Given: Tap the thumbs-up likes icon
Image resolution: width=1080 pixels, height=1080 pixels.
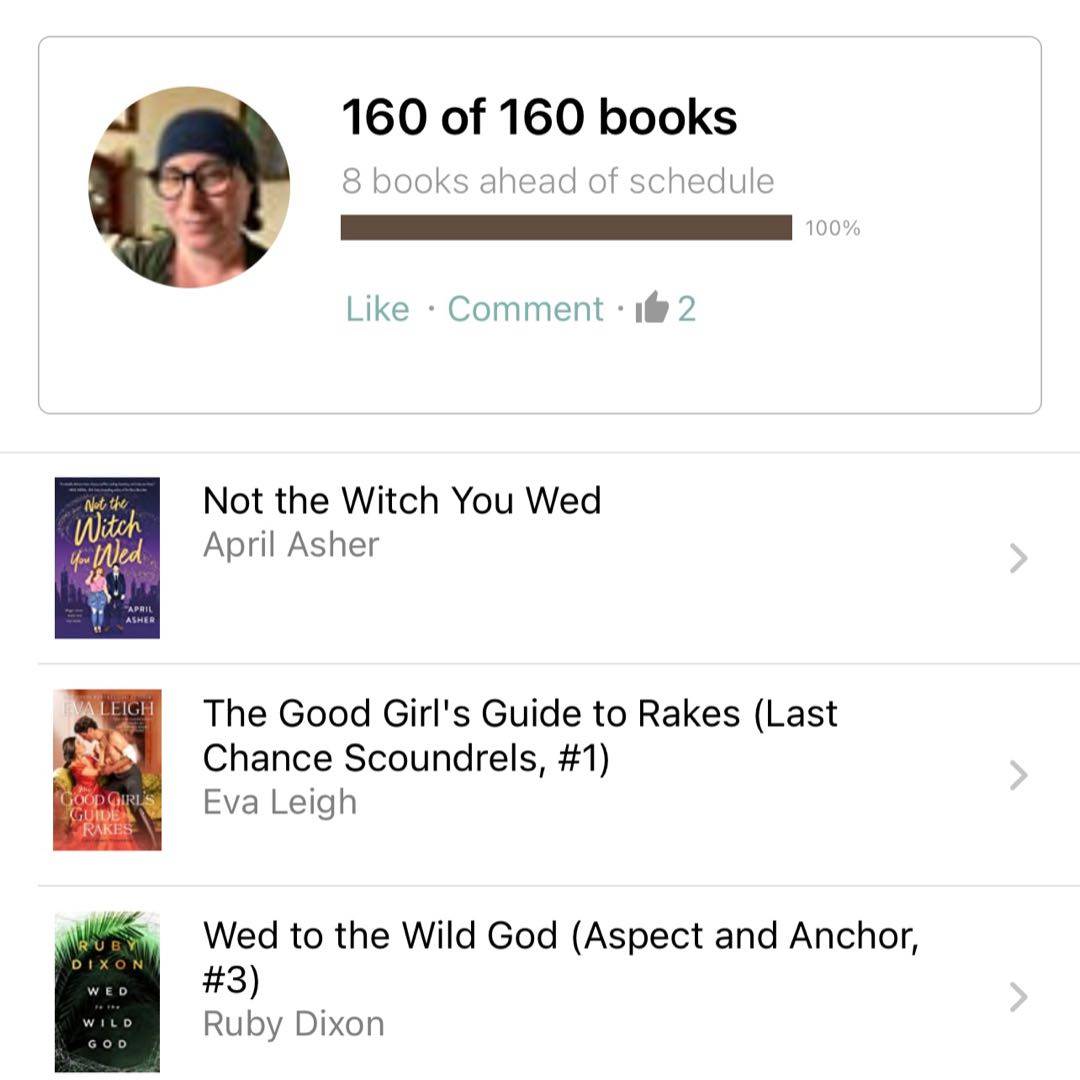Looking at the screenshot, I should (652, 308).
